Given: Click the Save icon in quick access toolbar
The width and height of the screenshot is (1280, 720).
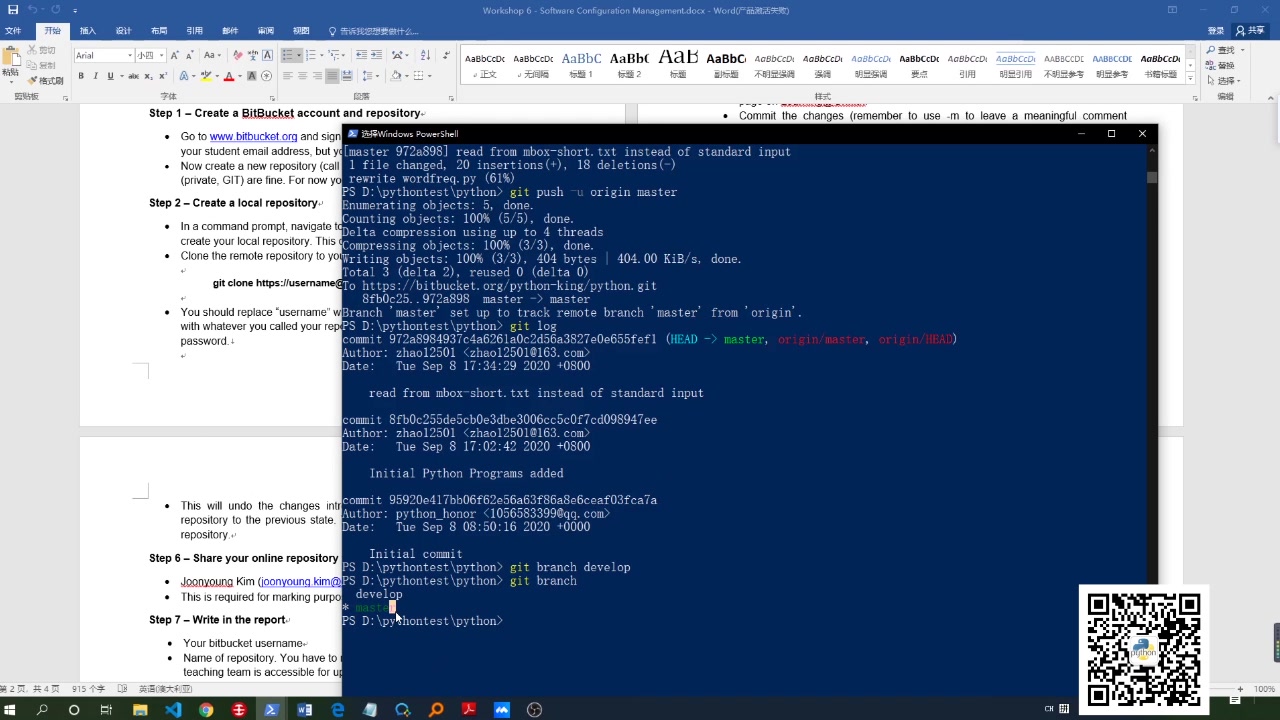Looking at the screenshot, I should point(12,10).
